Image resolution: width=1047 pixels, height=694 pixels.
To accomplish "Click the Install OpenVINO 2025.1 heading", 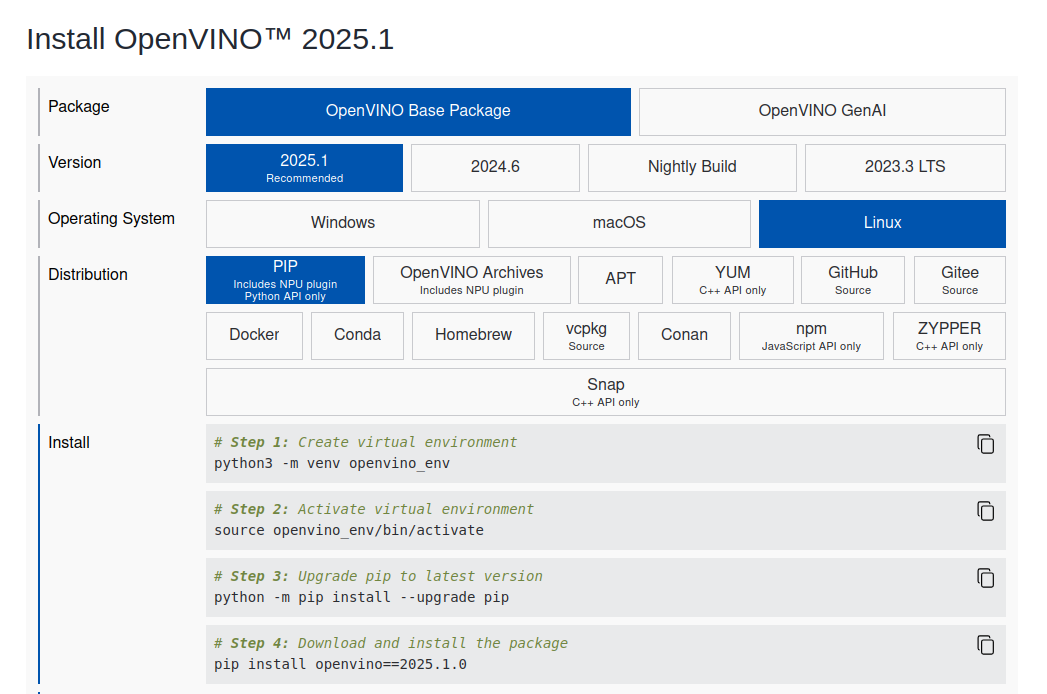I will tap(210, 39).
